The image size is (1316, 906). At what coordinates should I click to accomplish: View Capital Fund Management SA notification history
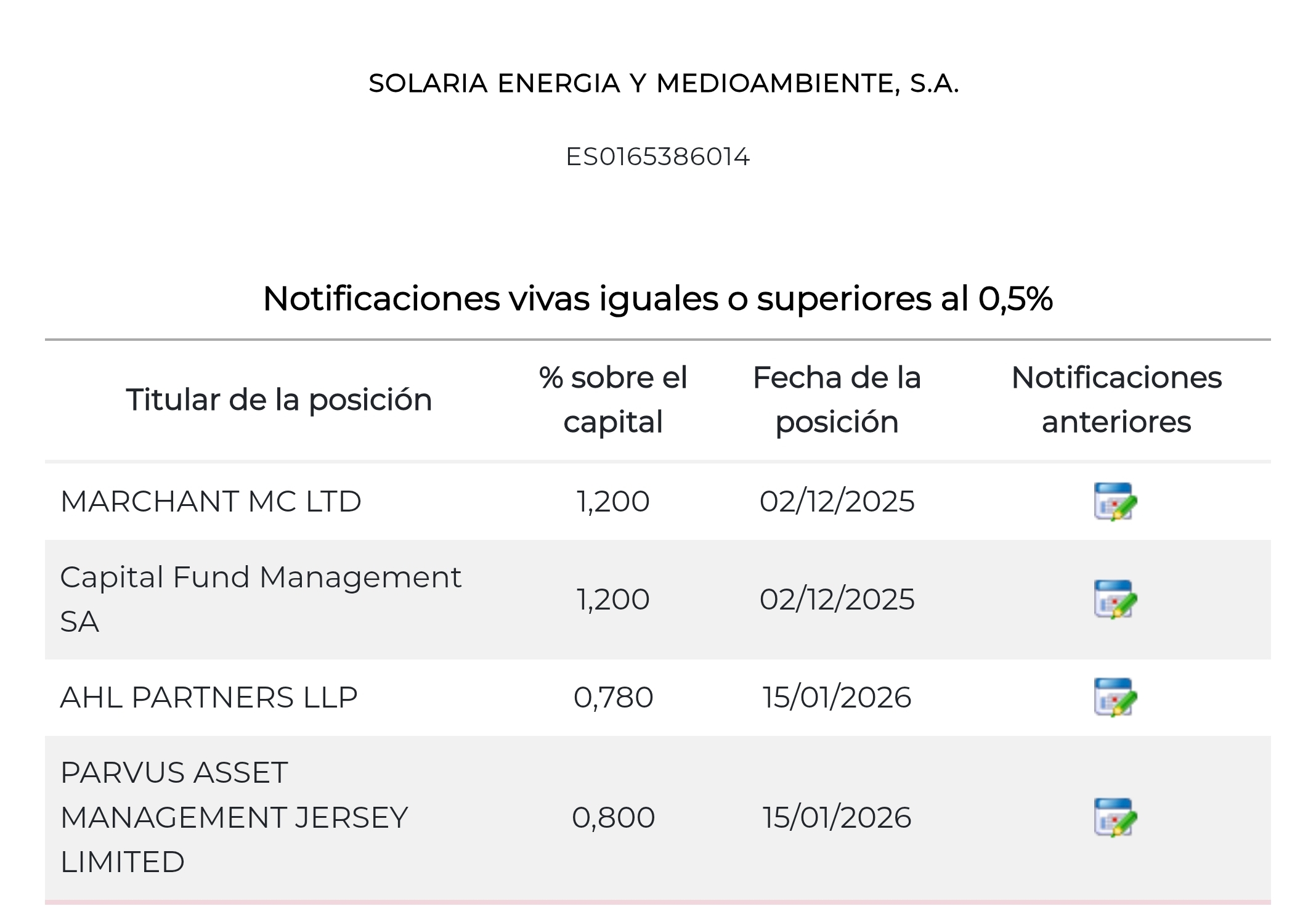(1115, 599)
